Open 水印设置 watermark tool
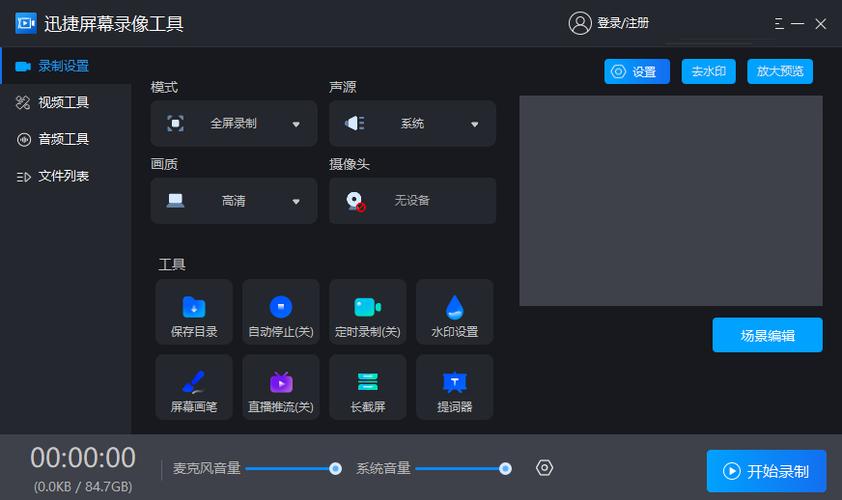Screen dimensions: 842x500 click(x=455, y=312)
